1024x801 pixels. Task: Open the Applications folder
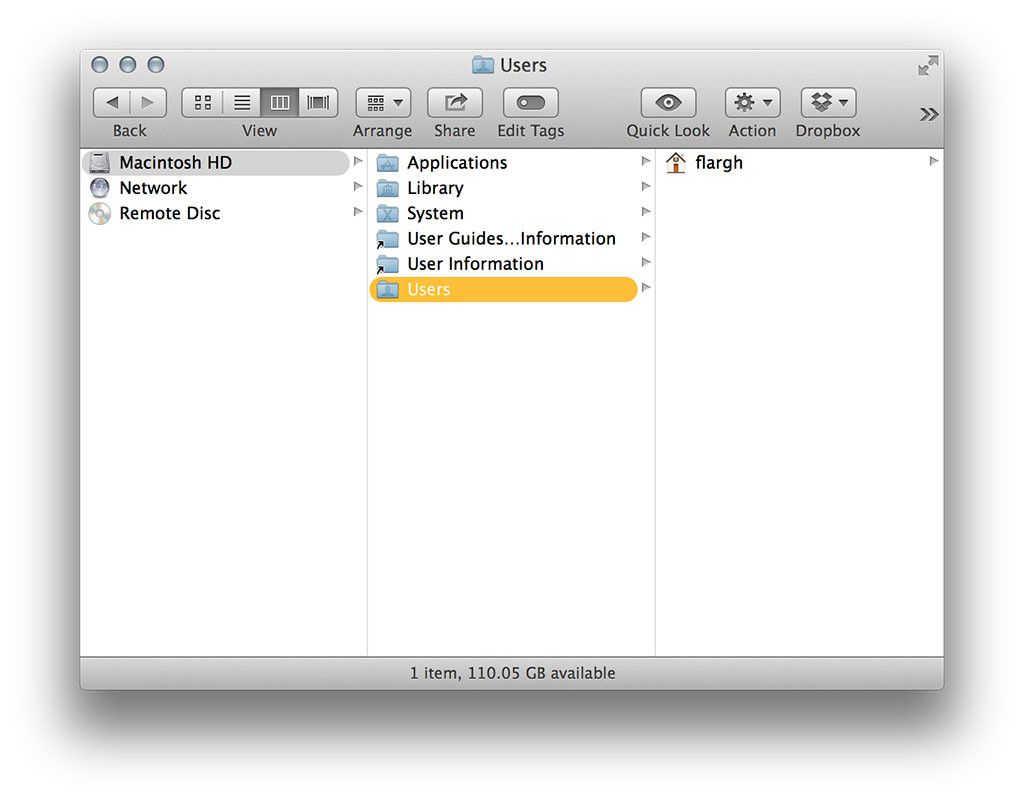pos(456,162)
